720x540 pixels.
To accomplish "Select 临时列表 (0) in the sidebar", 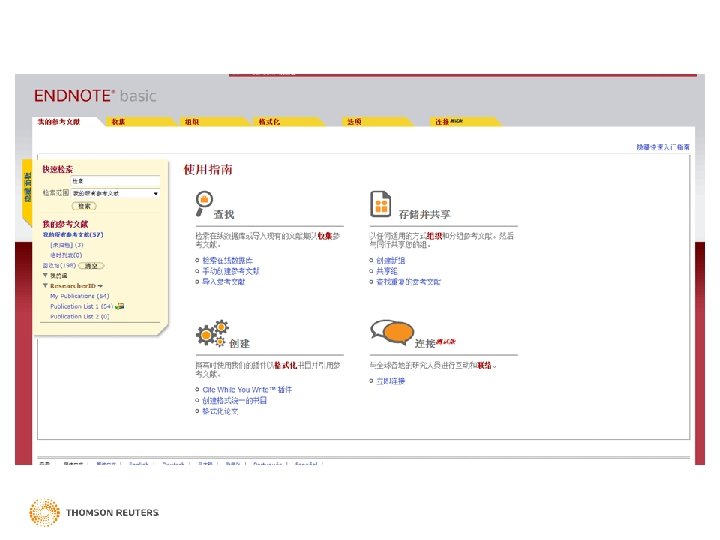I will click(x=66, y=255).
